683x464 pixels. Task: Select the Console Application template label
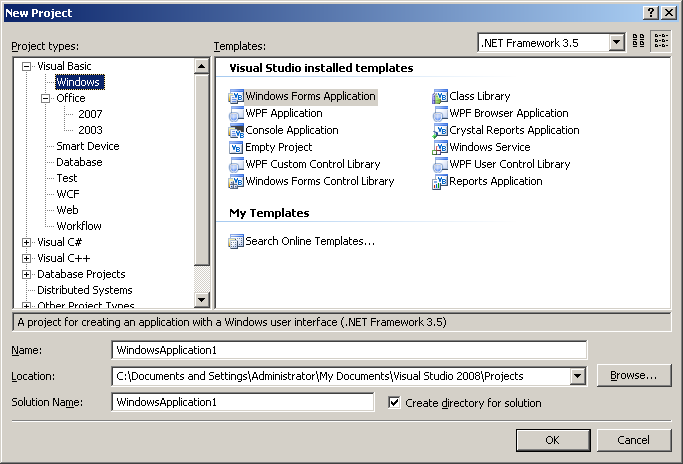[292, 130]
